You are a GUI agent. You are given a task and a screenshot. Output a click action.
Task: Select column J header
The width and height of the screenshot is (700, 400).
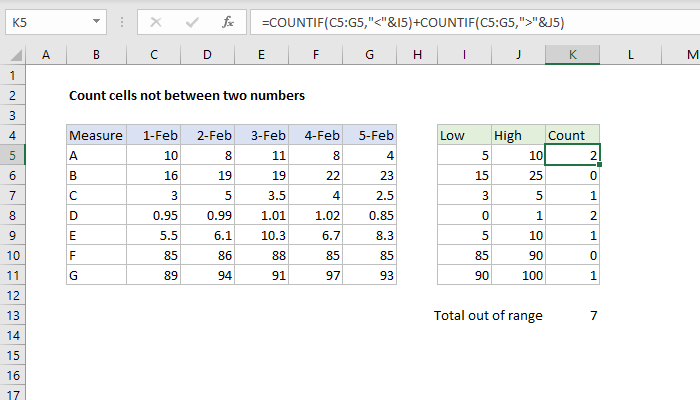tap(518, 55)
